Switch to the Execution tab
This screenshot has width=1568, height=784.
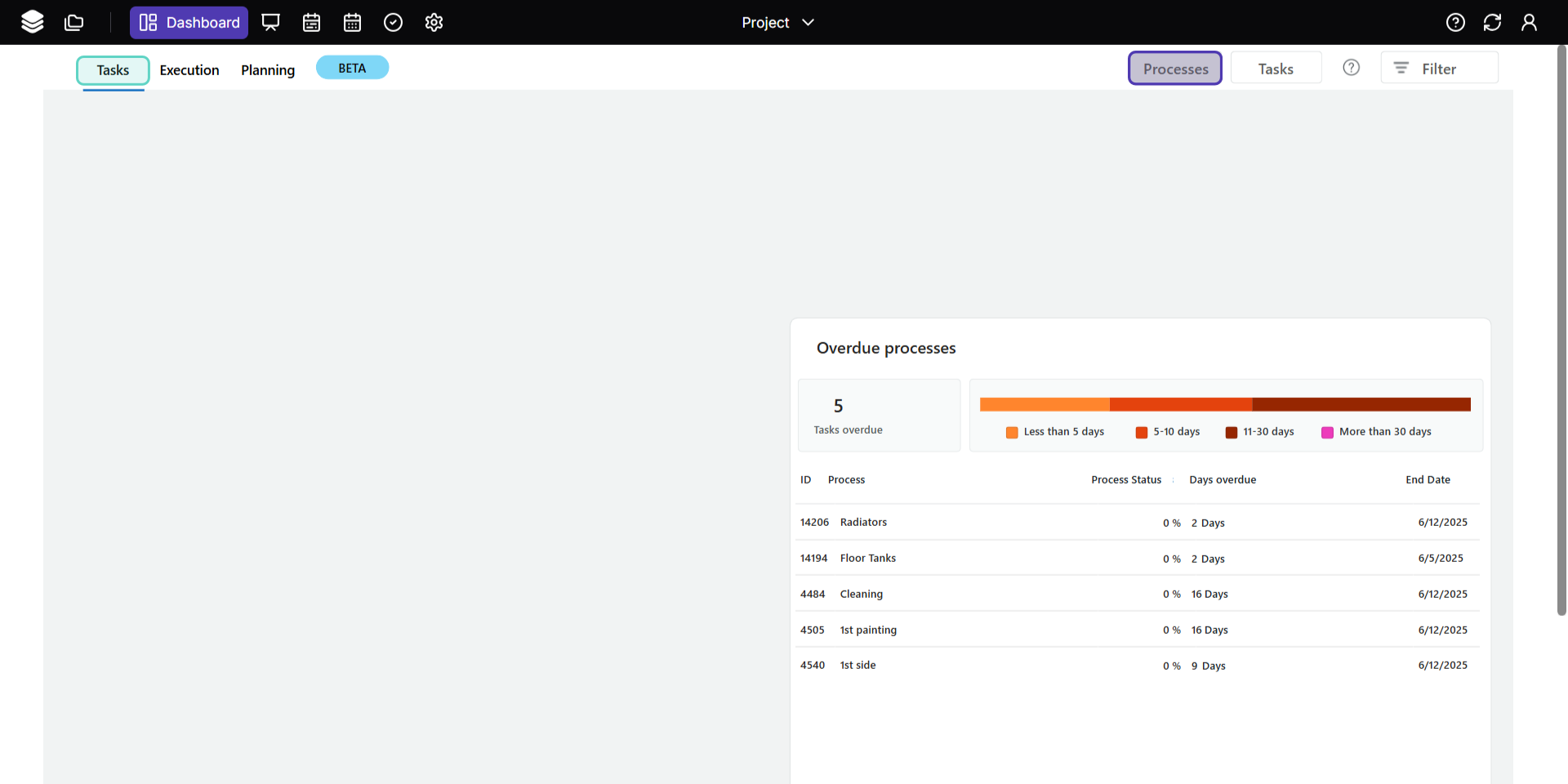[189, 70]
